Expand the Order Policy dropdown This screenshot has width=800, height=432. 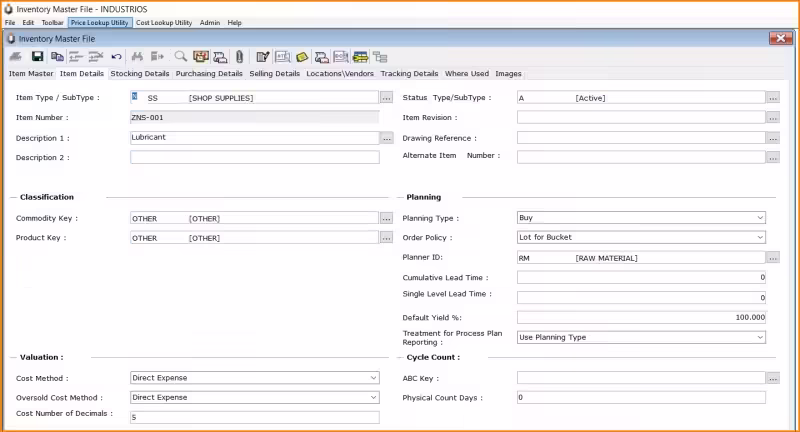pyautogui.click(x=760, y=237)
